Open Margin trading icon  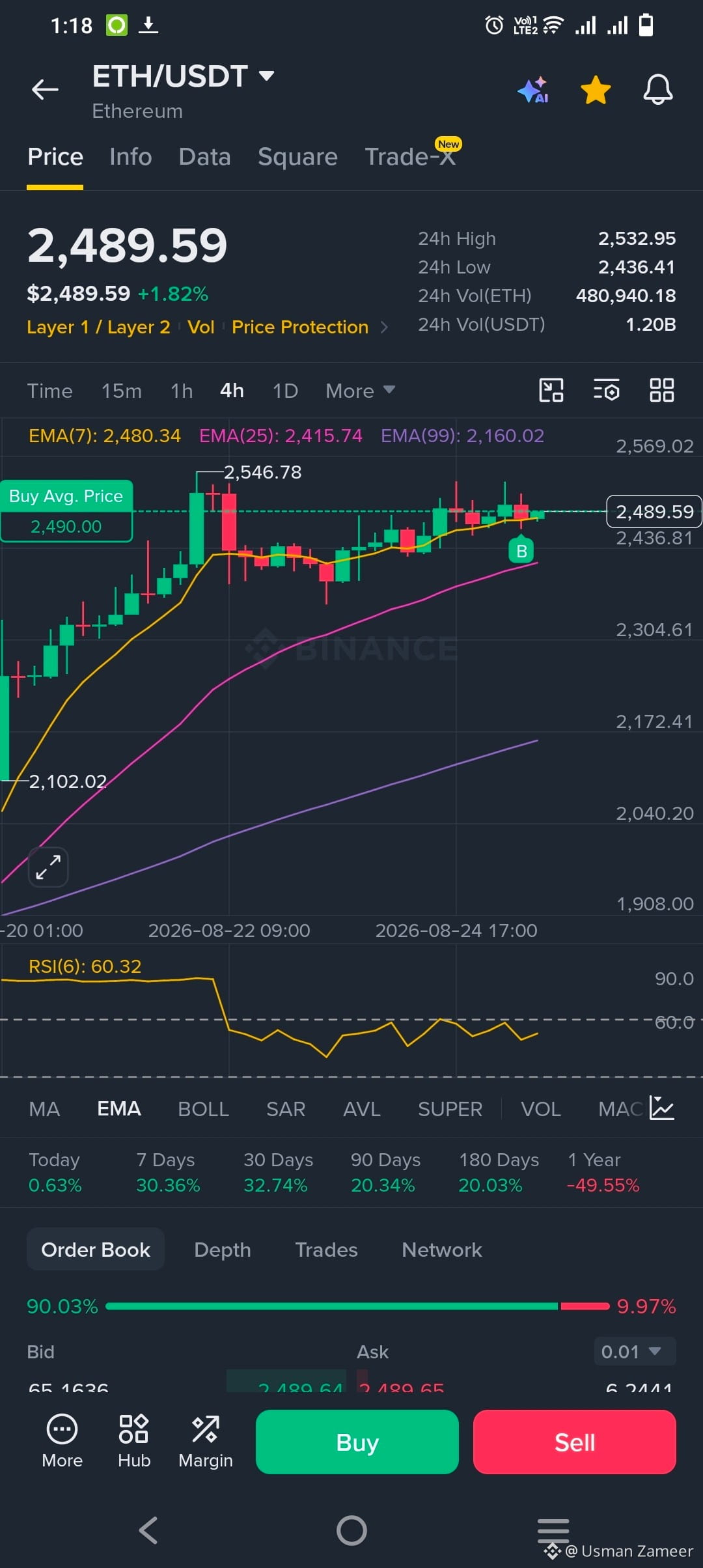tap(206, 1442)
